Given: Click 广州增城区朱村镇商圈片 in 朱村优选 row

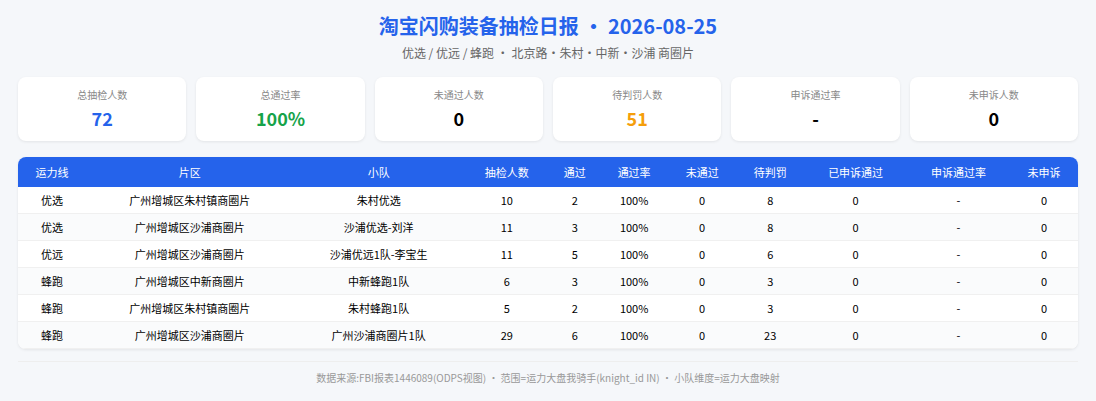Looking at the screenshot, I should click(x=189, y=201).
